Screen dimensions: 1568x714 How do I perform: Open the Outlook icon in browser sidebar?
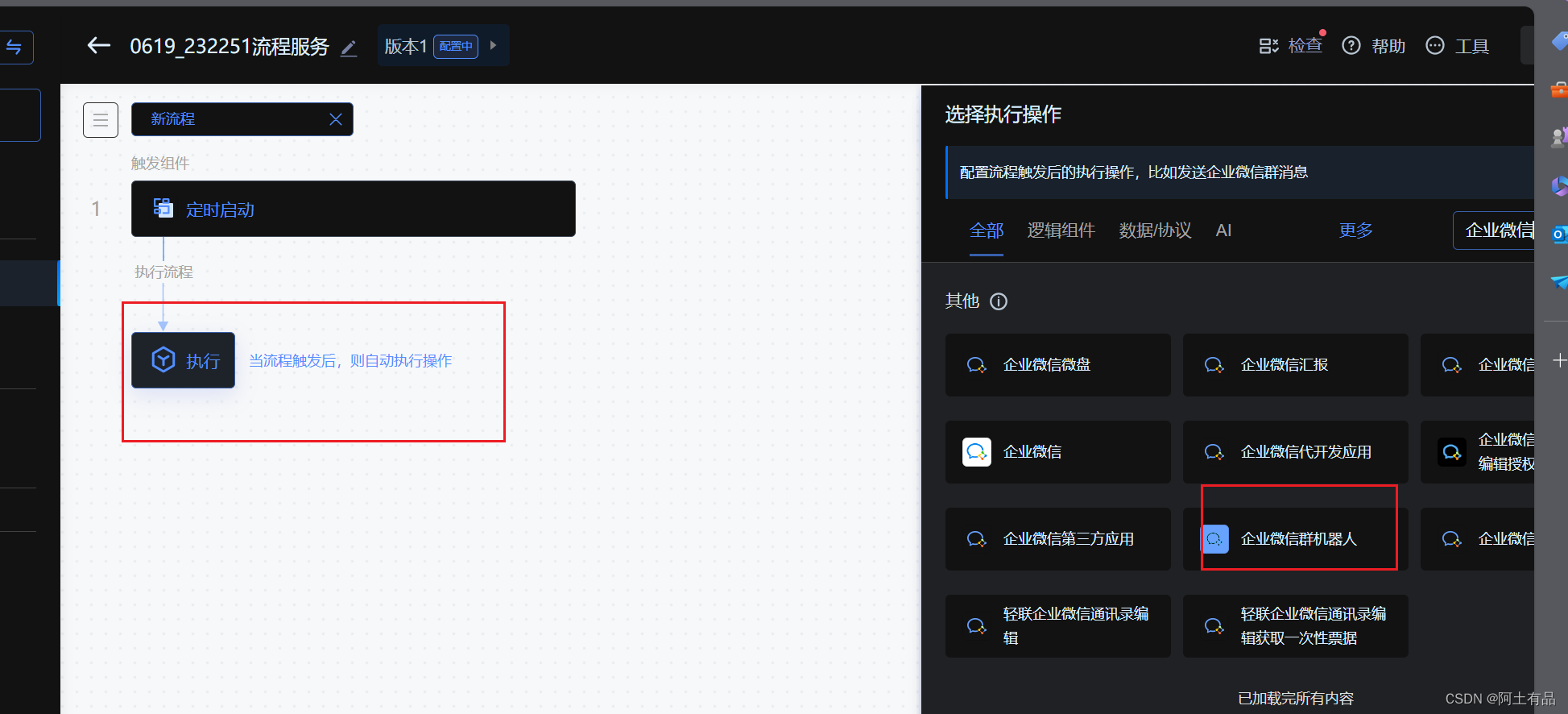(x=1559, y=235)
